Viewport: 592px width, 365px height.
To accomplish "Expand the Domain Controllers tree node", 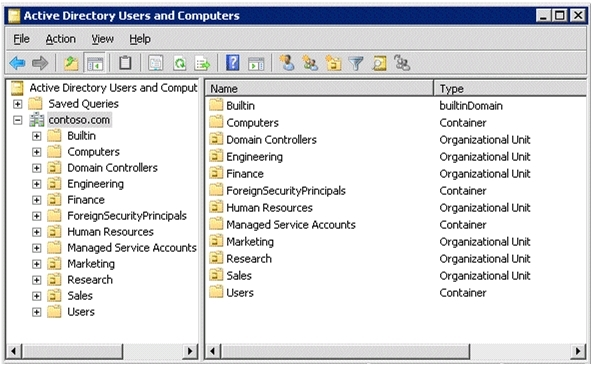I will [x=37, y=168].
